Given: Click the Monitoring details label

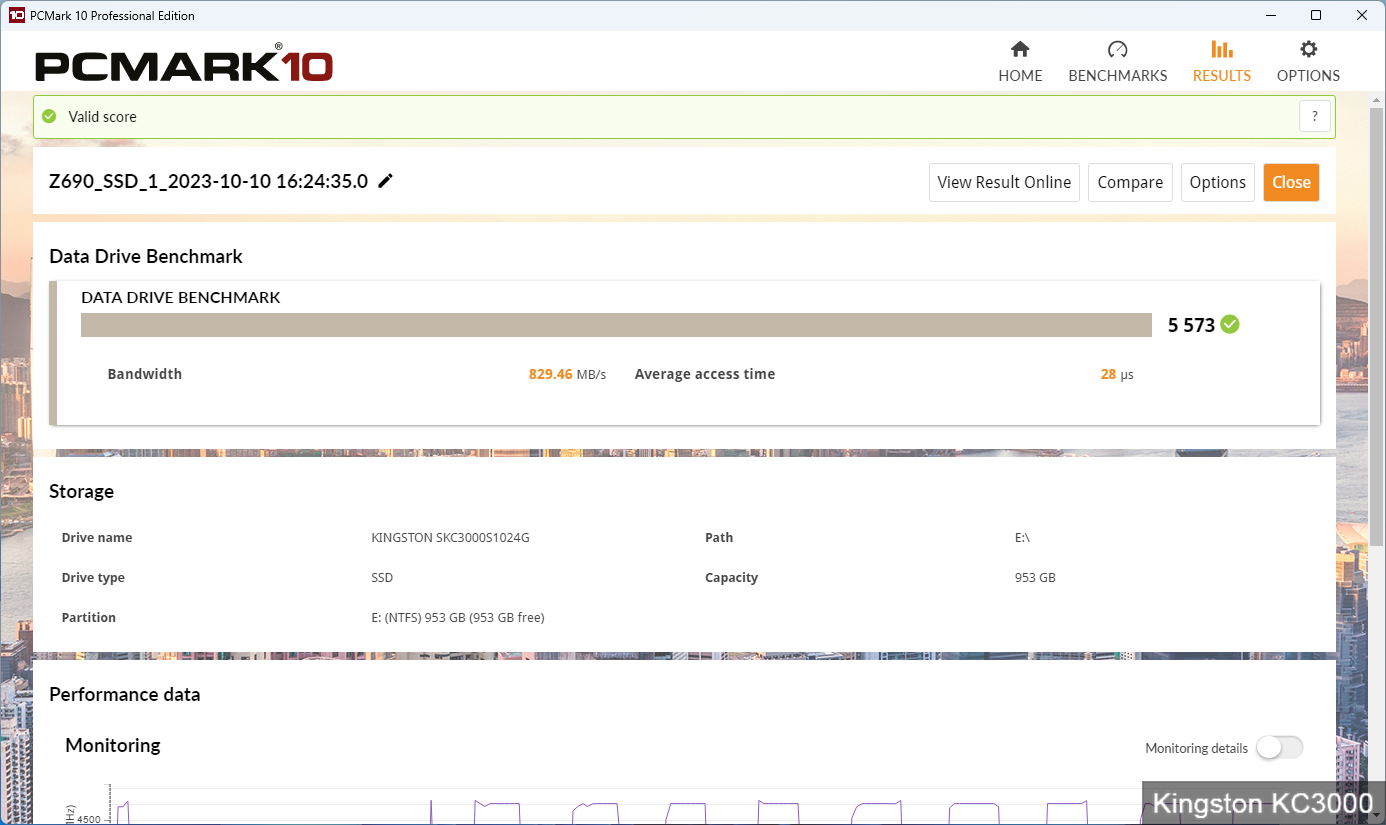Looking at the screenshot, I should (x=1196, y=748).
